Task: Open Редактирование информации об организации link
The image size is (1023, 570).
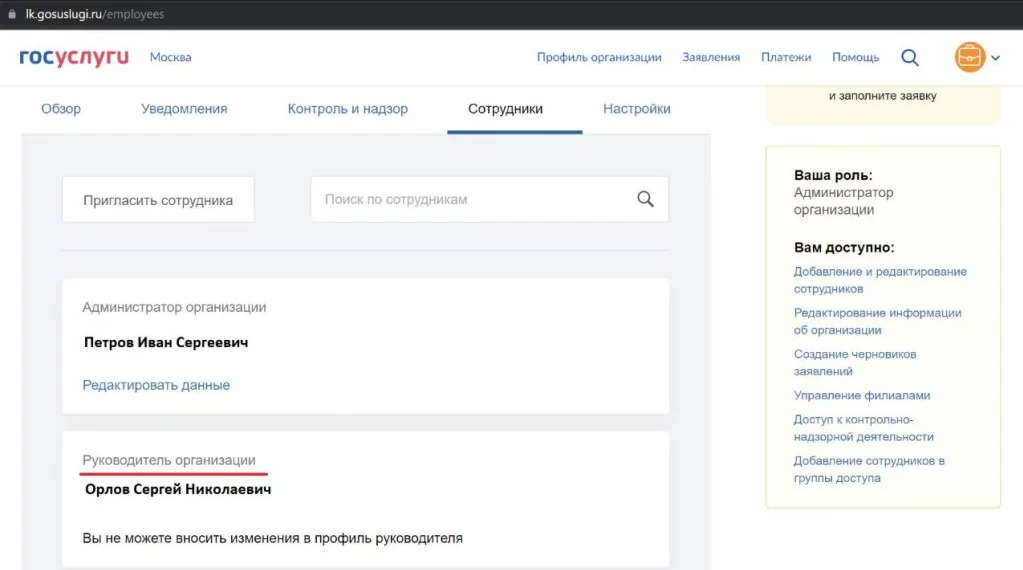Action: tap(878, 322)
